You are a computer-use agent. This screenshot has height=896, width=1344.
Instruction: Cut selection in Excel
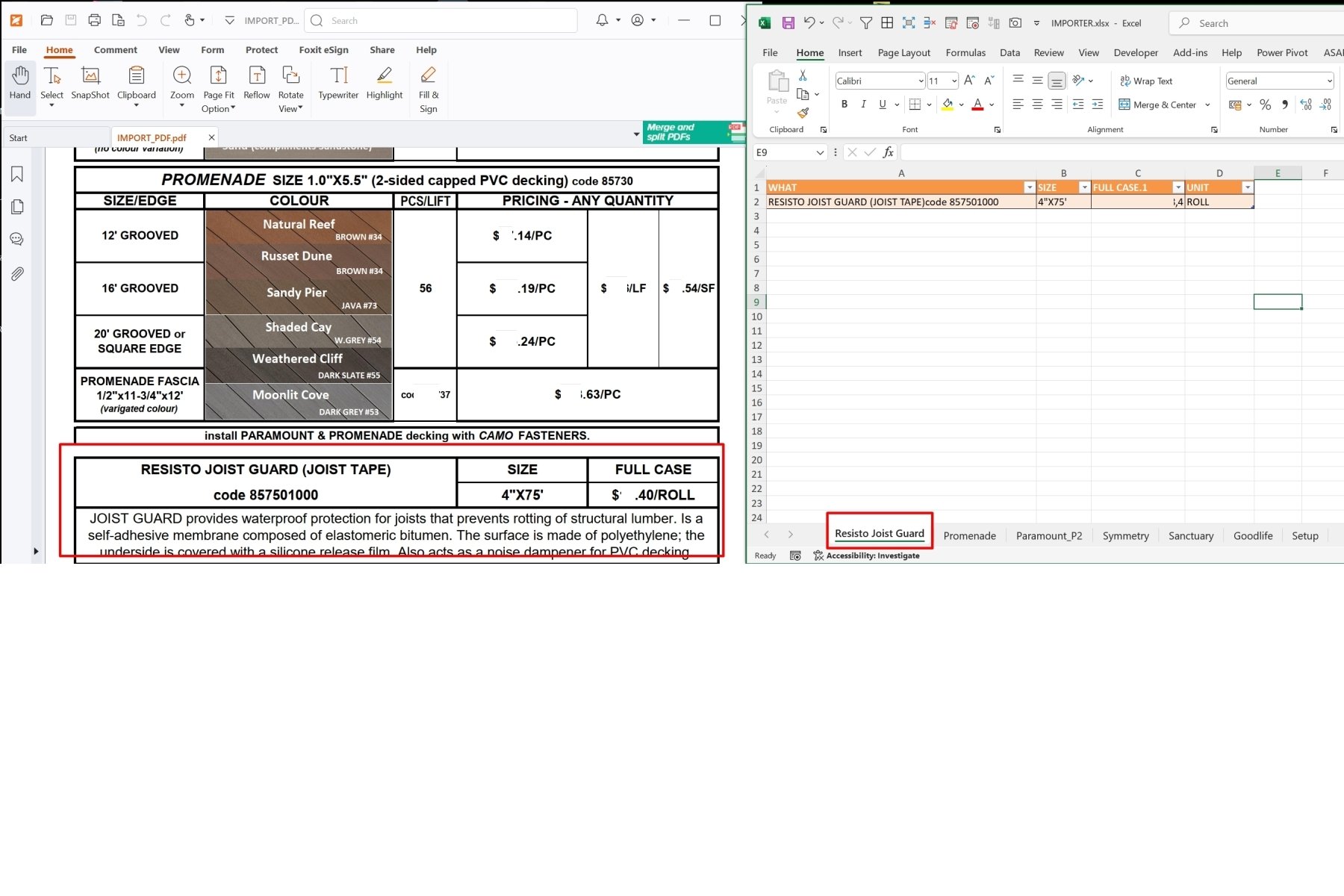(x=803, y=75)
